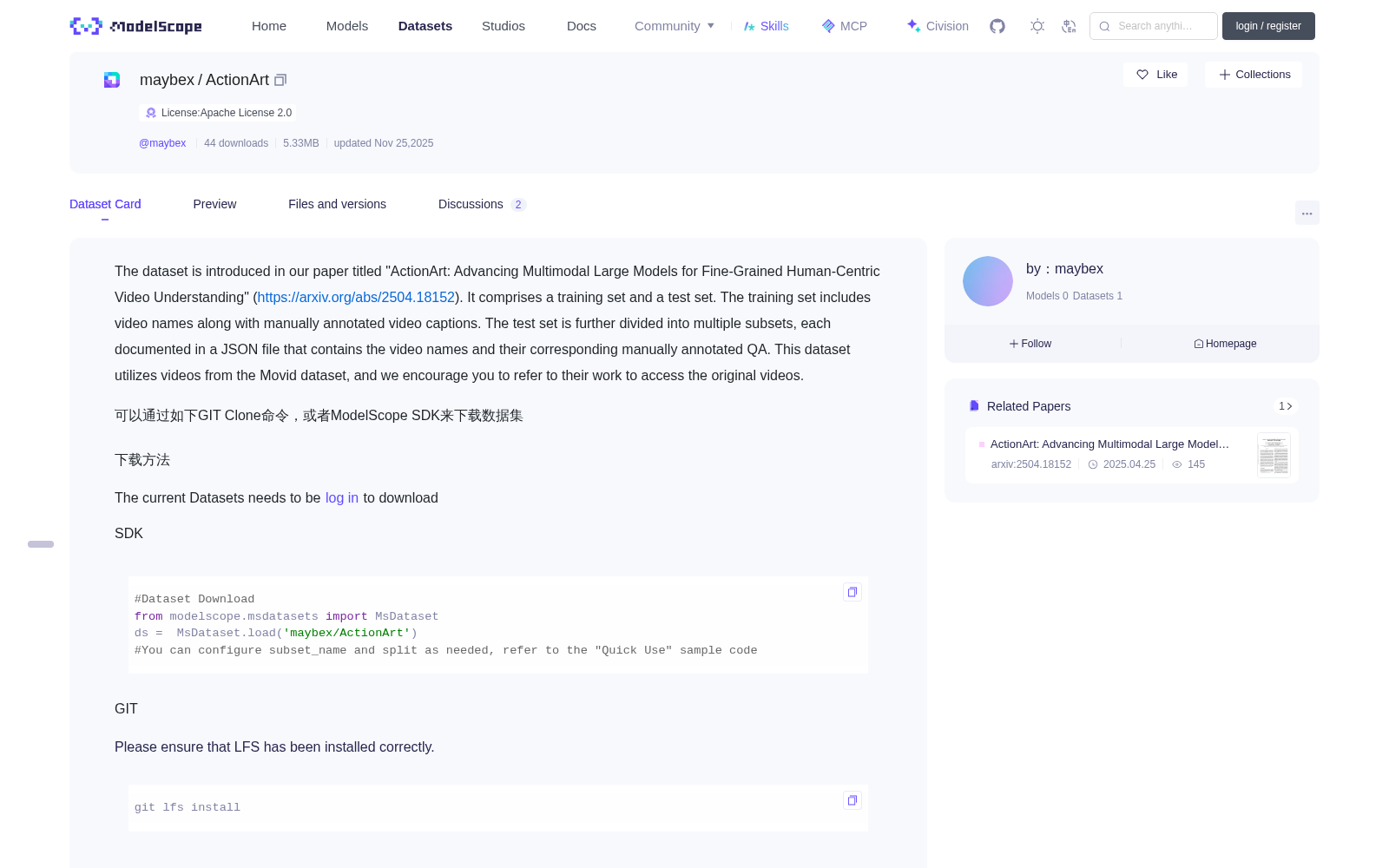
Task: Click the Follow plus icon
Action: [1014, 344]
